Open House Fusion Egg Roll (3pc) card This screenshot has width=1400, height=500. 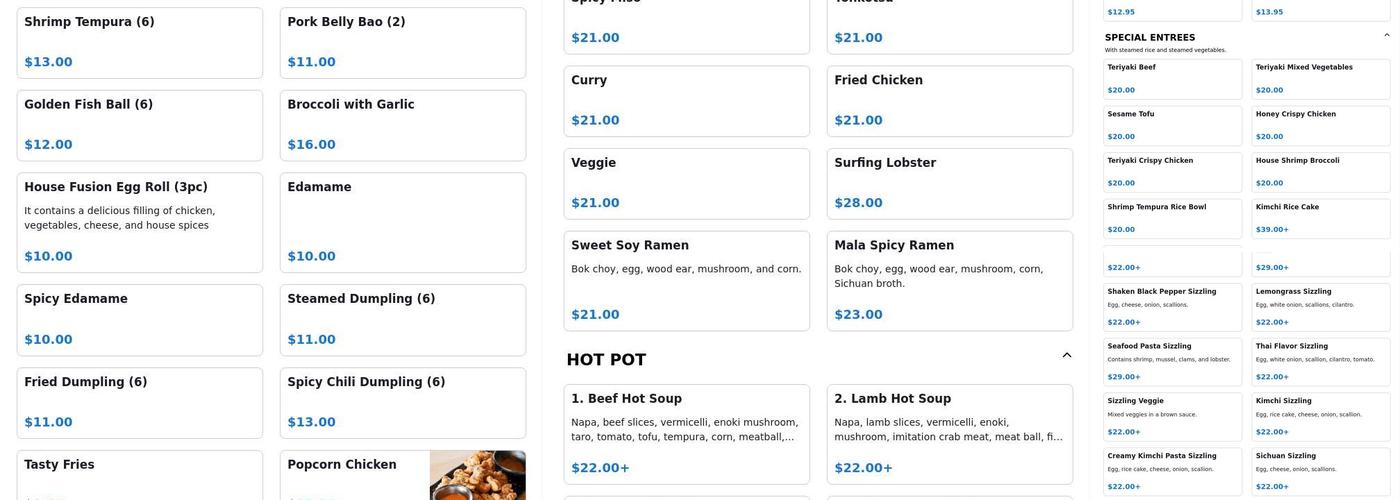139,222
